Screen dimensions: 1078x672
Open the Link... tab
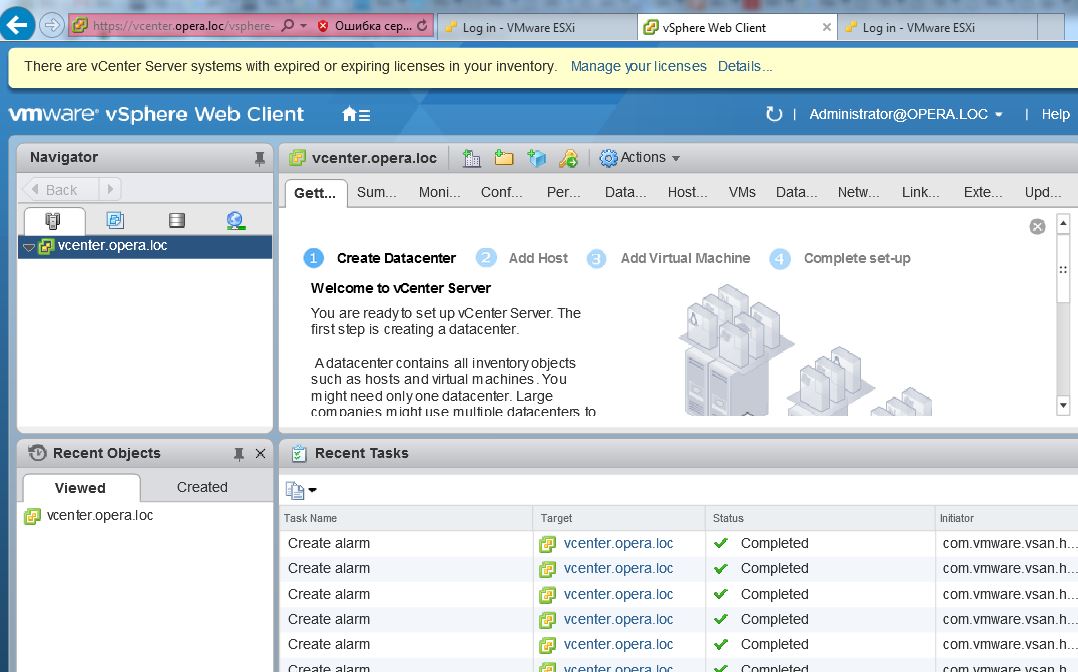[x=921, y=193]
